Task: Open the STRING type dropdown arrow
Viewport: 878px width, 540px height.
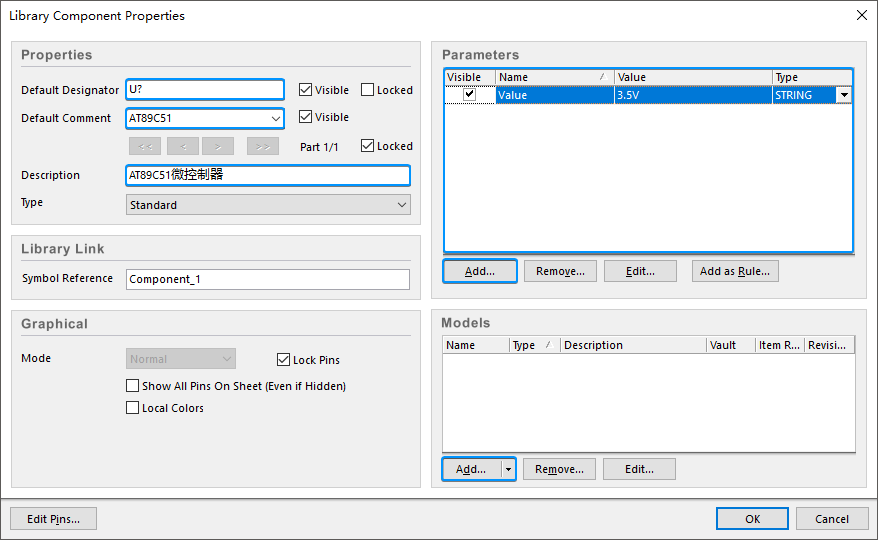Action: coord(844,95)
